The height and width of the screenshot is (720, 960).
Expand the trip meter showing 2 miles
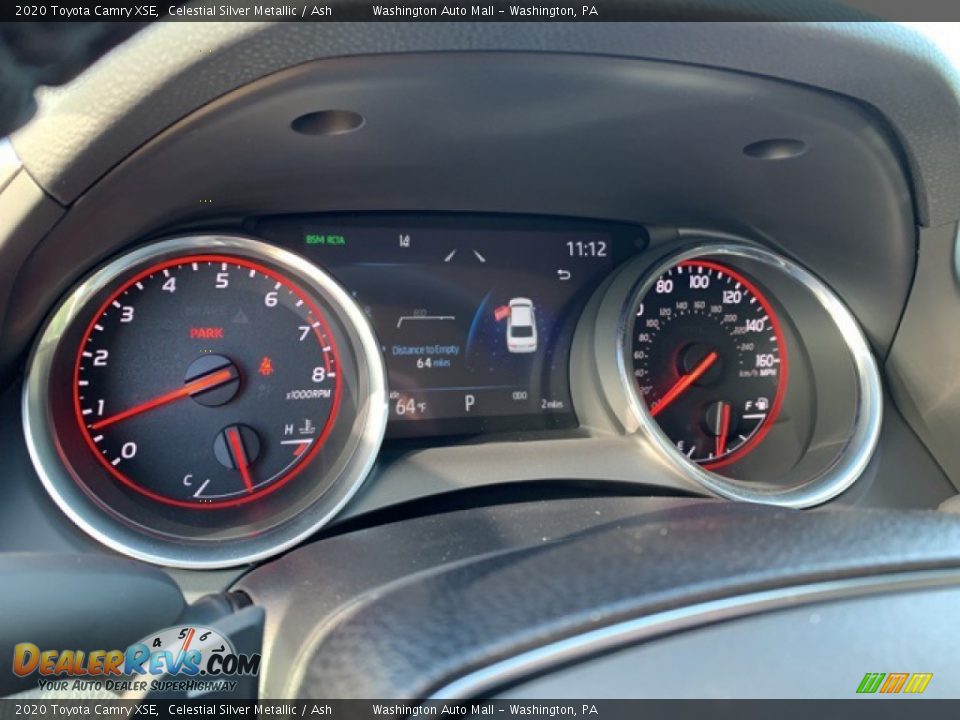(x=551, y=402)
